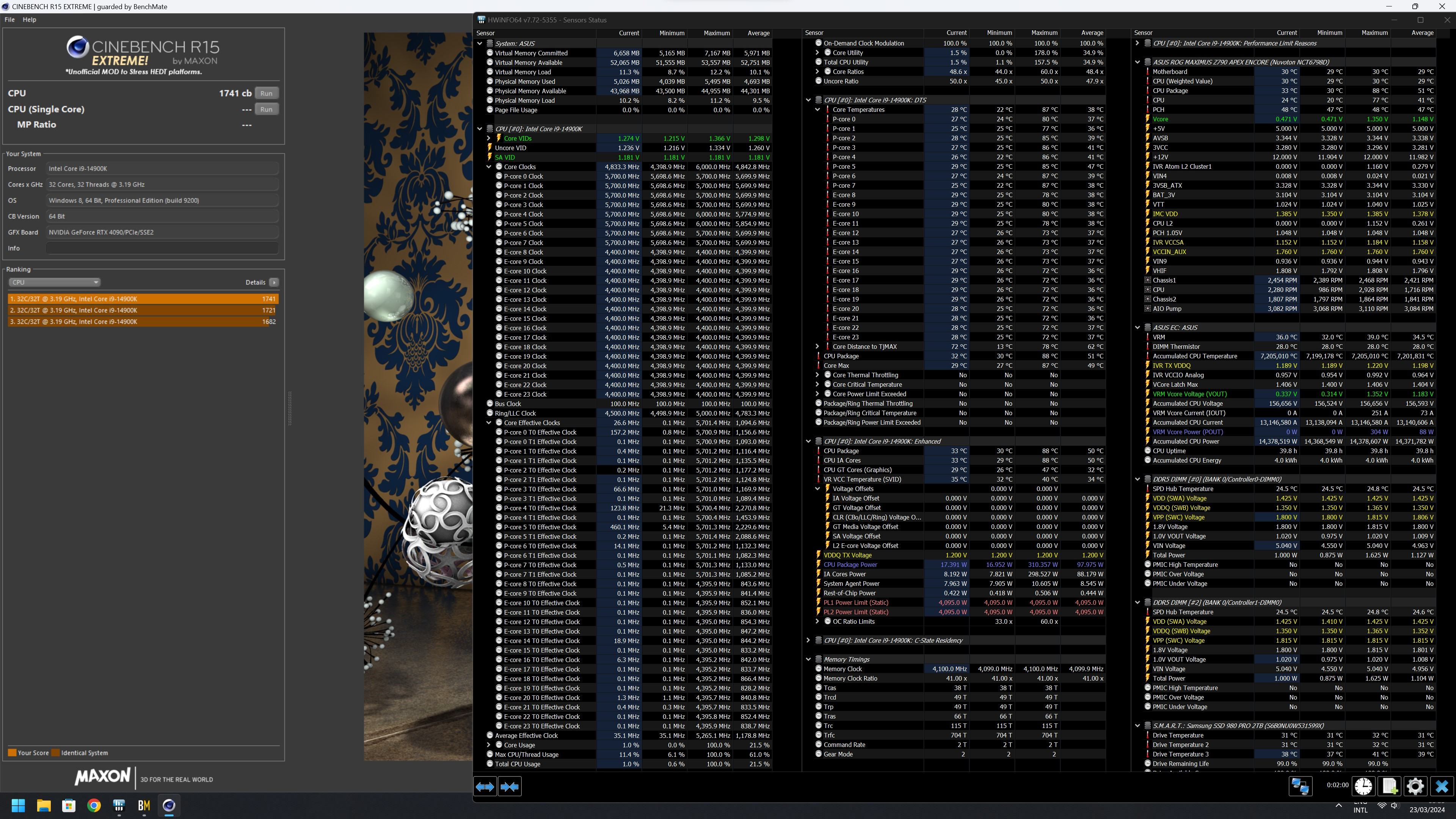Launch Google Chrome from taskbar

pos(94,805)
